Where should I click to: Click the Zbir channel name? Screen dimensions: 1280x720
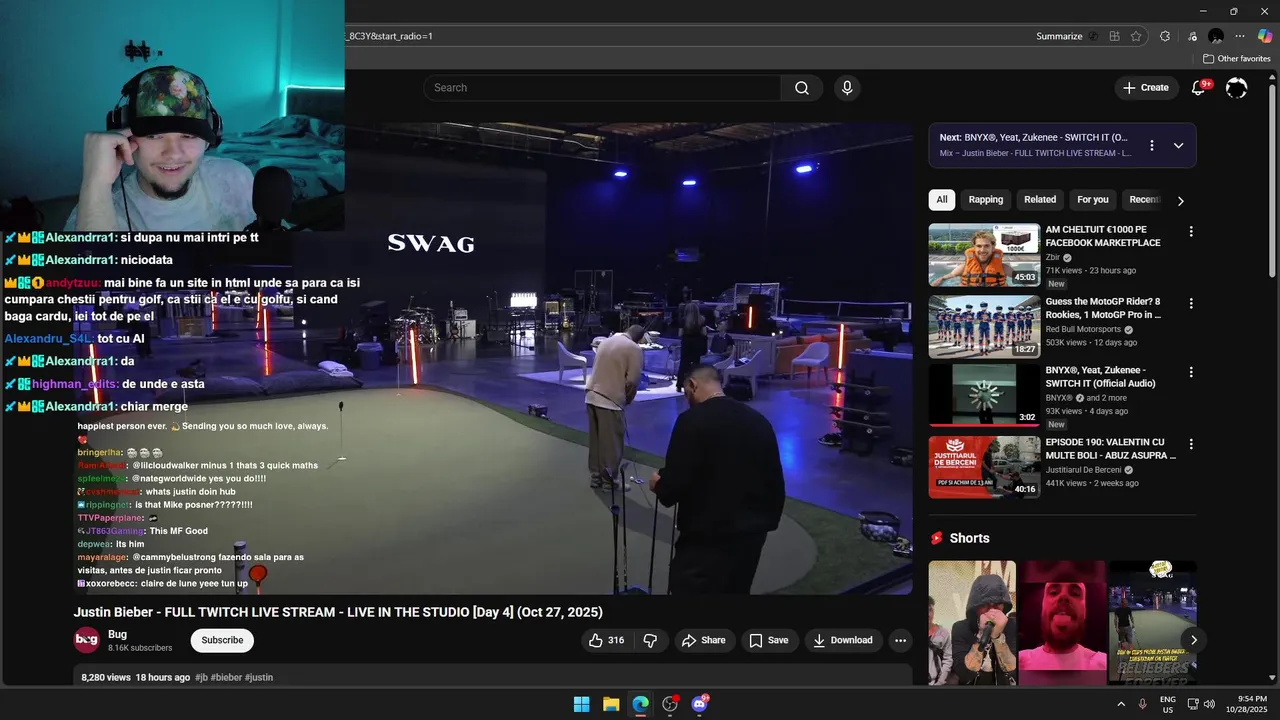click(x=1053, y=257)
